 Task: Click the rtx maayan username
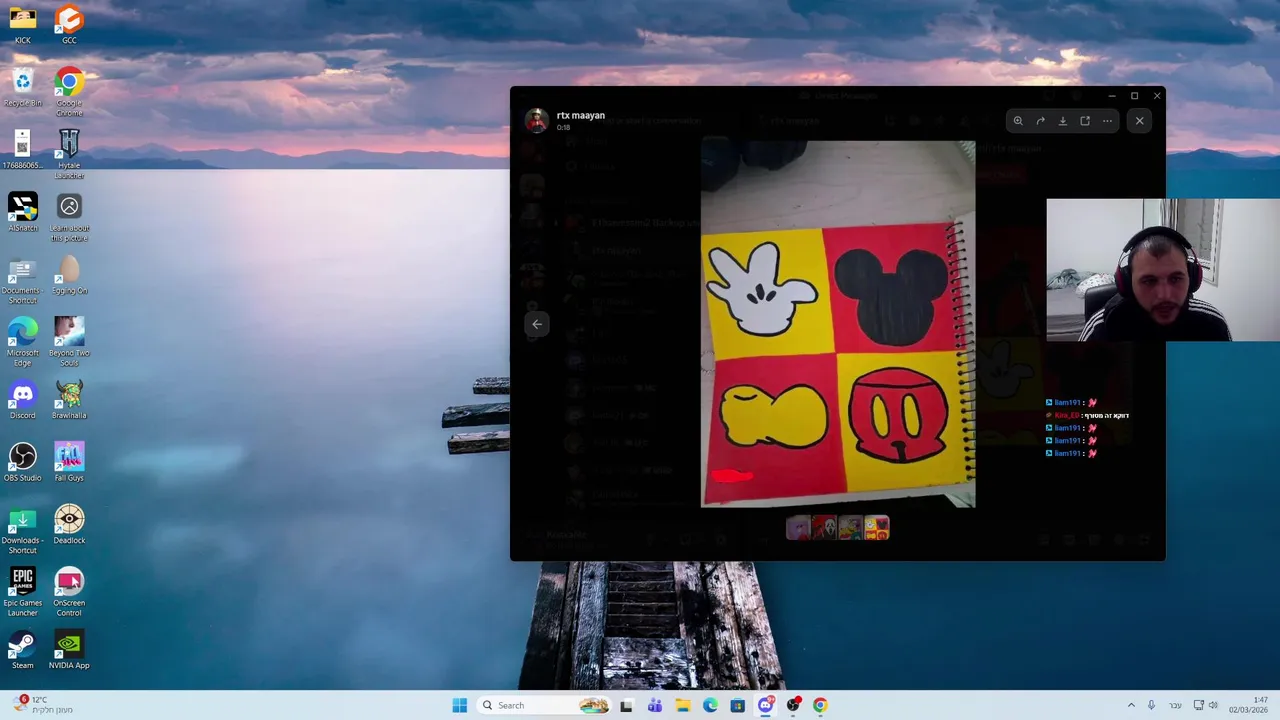(x=581, y=115)
